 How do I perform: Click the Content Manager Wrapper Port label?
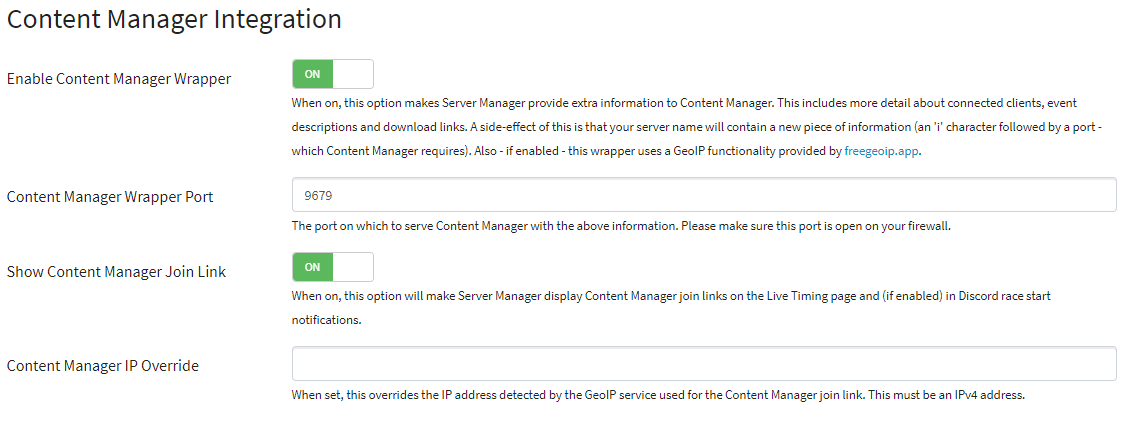[110, 196]
